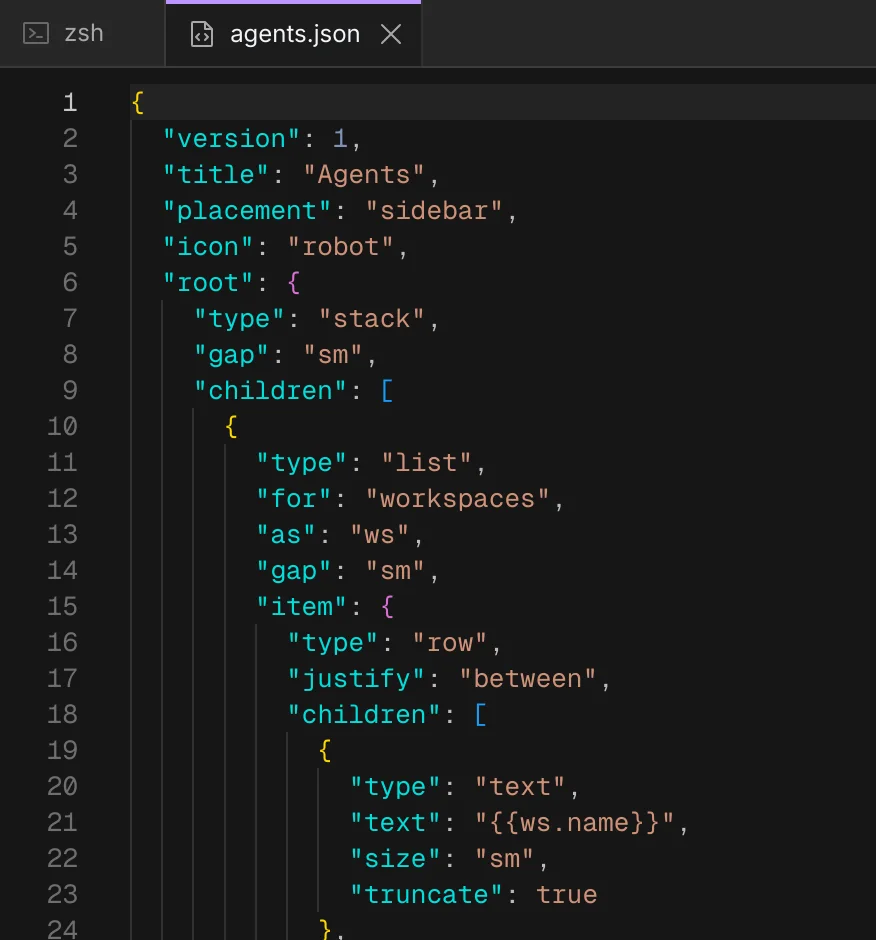Image resolution: width=876 pixels, height=940 pixels.
Task: Select the agents.json tab
Action: tap(293, 34)
